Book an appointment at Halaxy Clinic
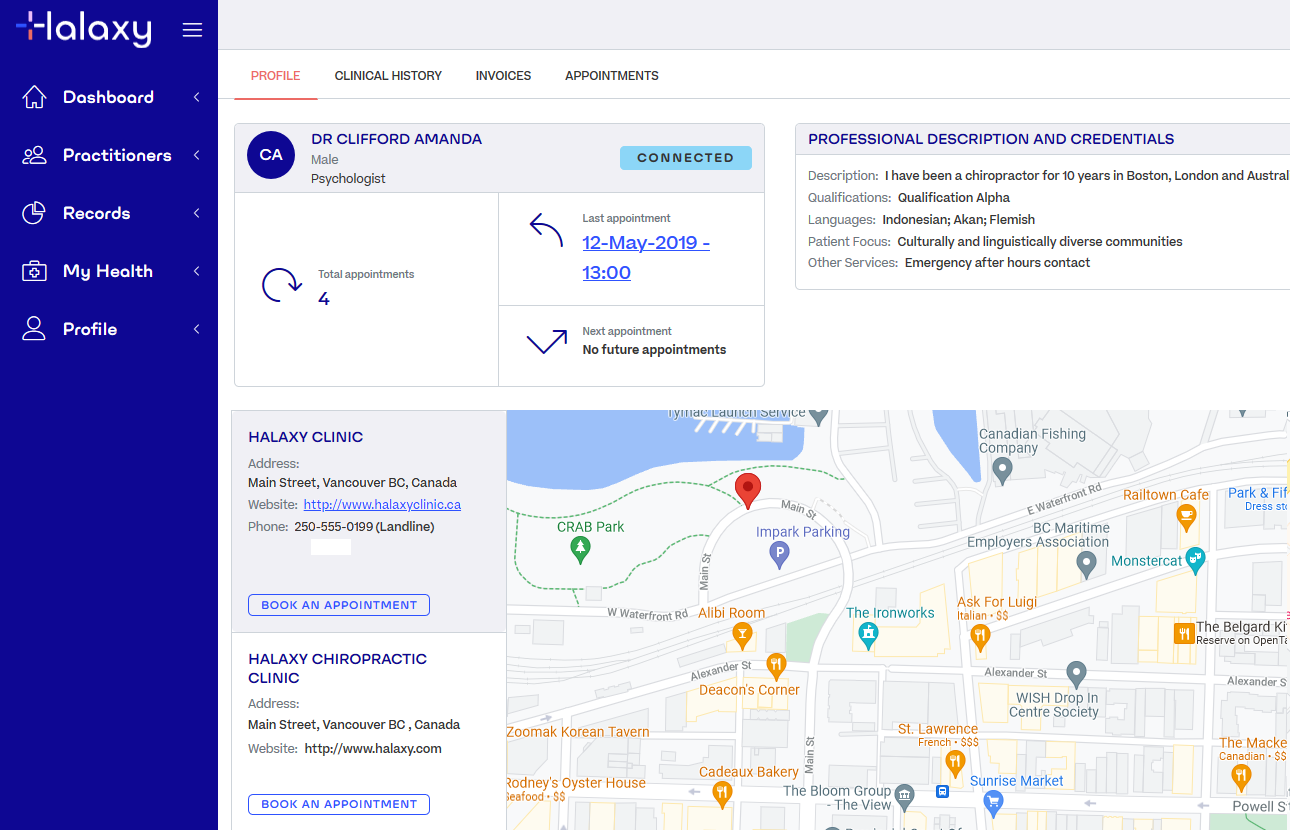 [338, 604]
